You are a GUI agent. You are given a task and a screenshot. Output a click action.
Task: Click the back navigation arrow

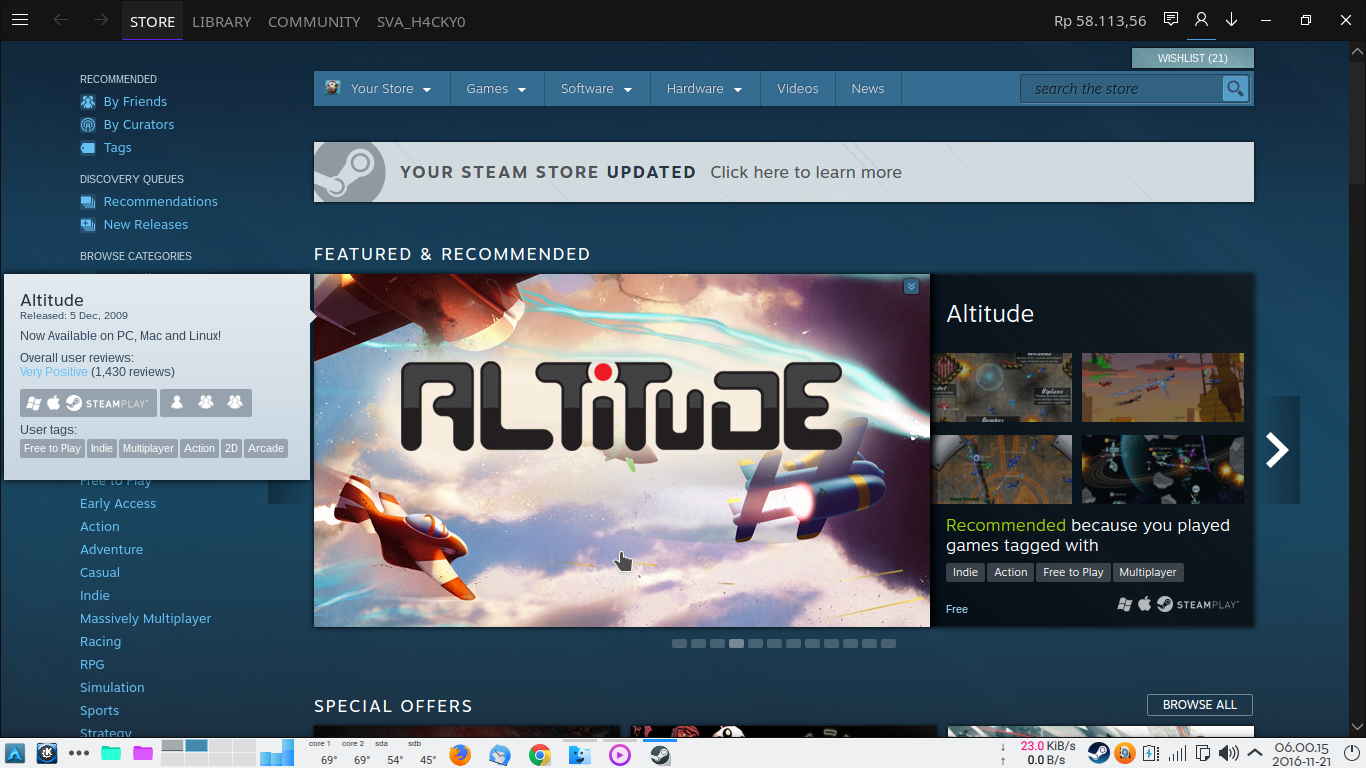62,19
